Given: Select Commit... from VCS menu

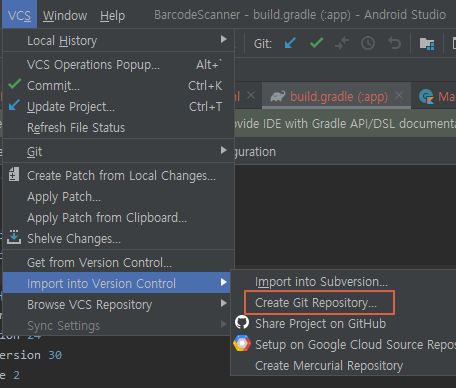Looking at the screenshot, I should click(118, 86).
